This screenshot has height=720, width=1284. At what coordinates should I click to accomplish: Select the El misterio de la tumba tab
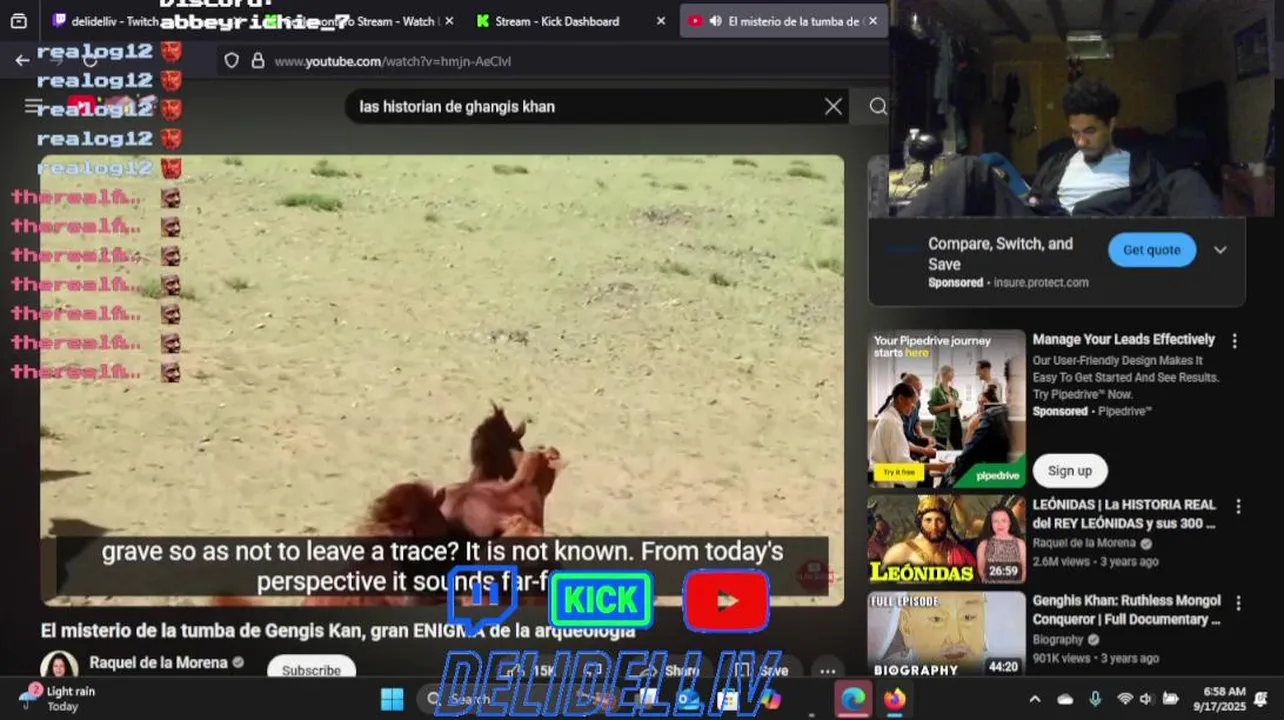(784, 21)
